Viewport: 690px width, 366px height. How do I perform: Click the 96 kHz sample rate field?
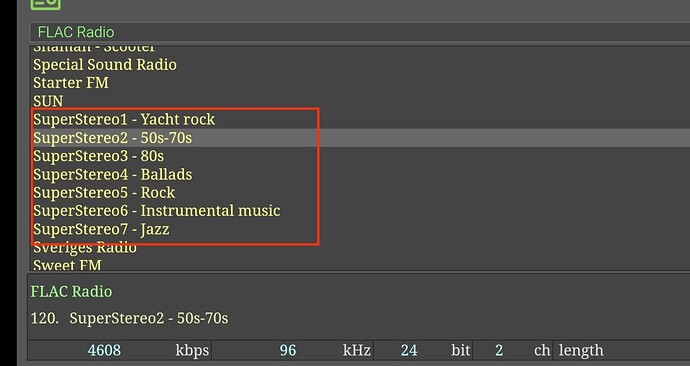point(292,350)
